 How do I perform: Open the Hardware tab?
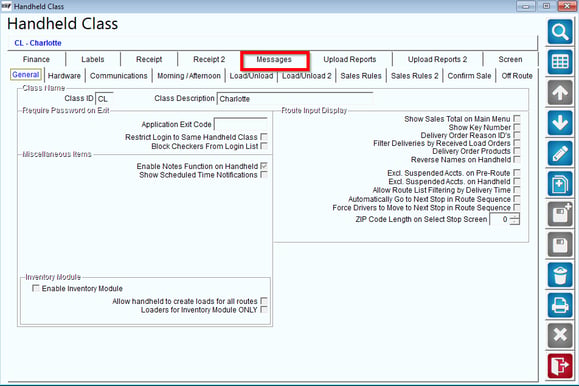click(64, 76)
